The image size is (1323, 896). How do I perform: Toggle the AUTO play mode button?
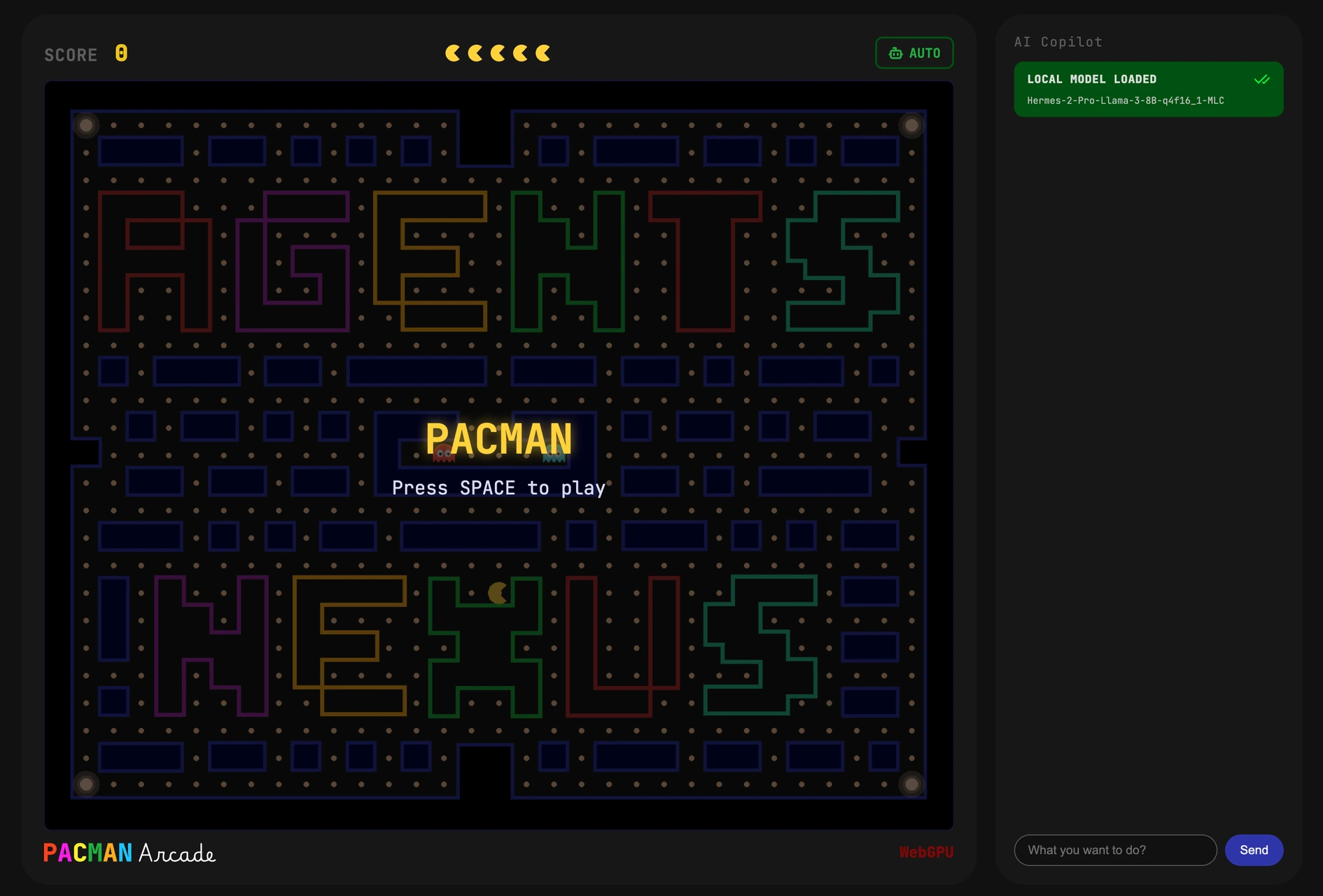[x=914, y=53]
